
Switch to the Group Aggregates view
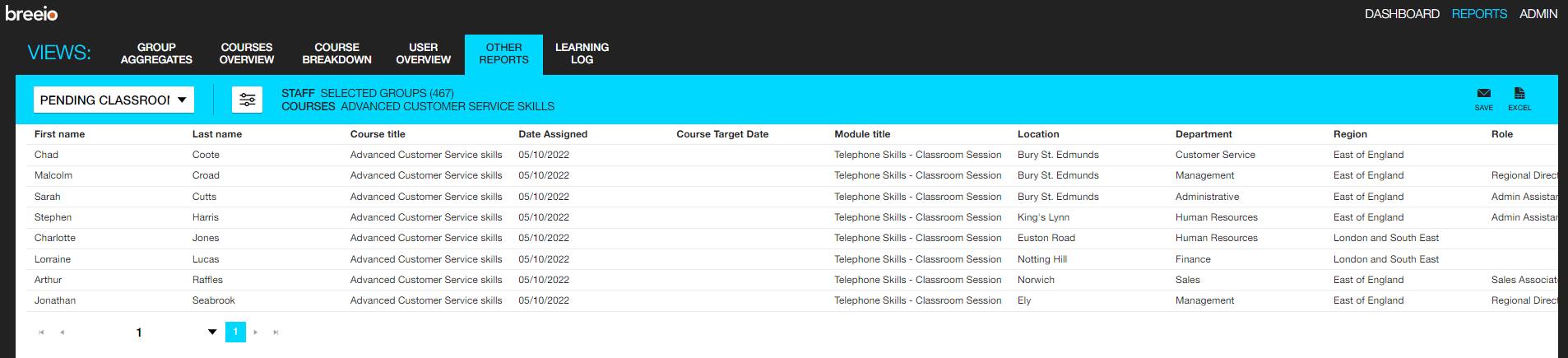156,53
